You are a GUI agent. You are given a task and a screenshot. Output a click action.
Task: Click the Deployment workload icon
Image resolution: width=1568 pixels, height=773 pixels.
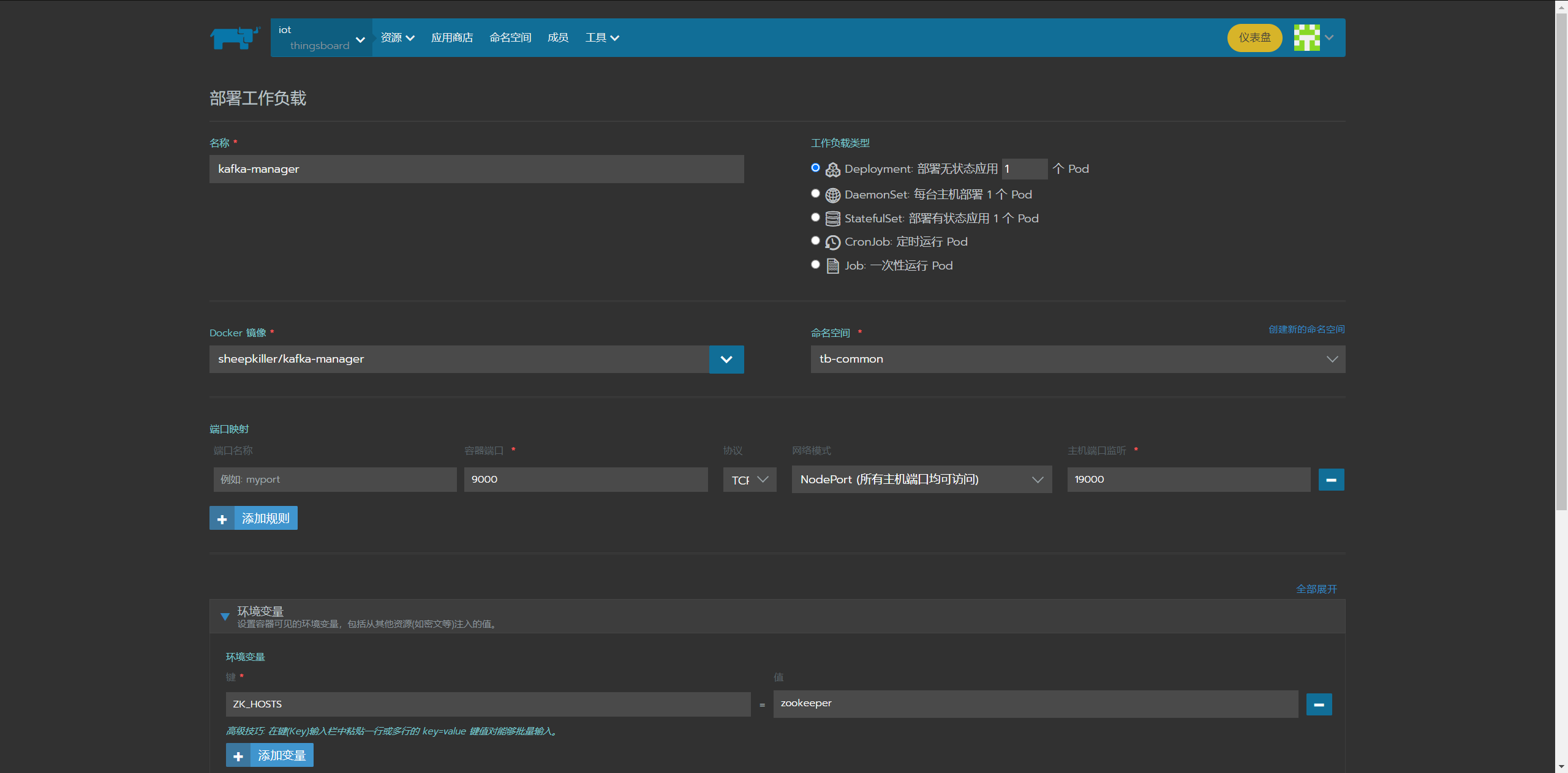[832, 170]
